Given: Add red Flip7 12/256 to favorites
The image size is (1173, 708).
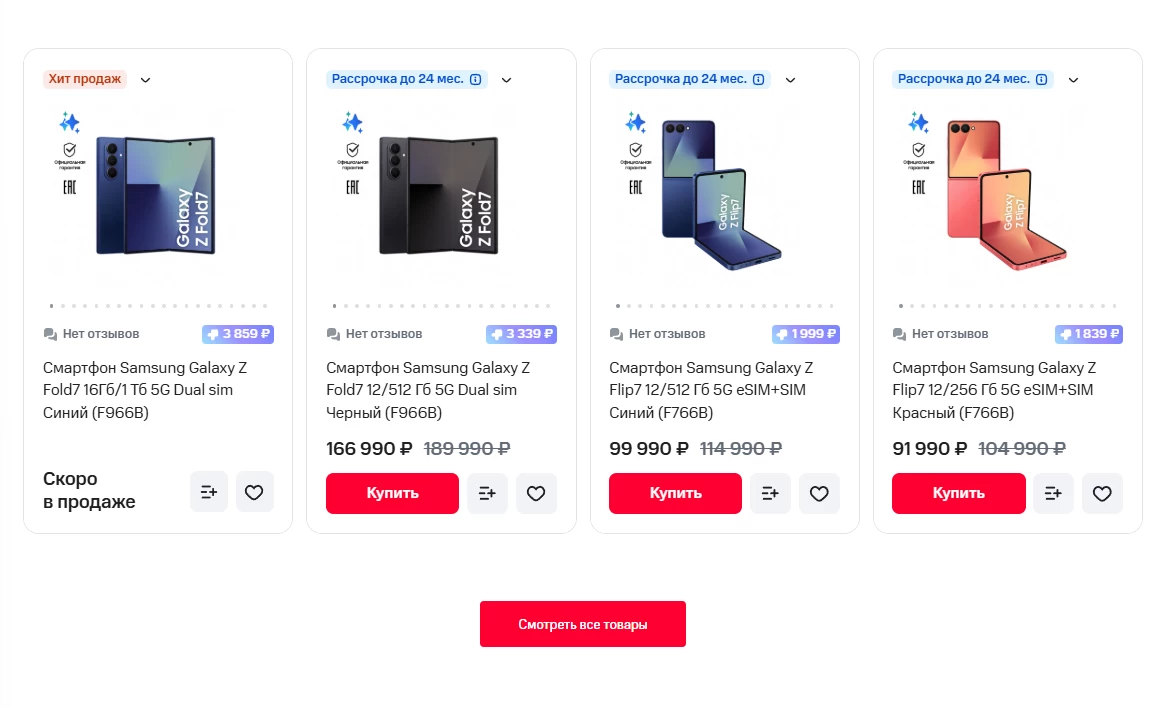Looking at the screenshot, I should (x=1102, y=493).
